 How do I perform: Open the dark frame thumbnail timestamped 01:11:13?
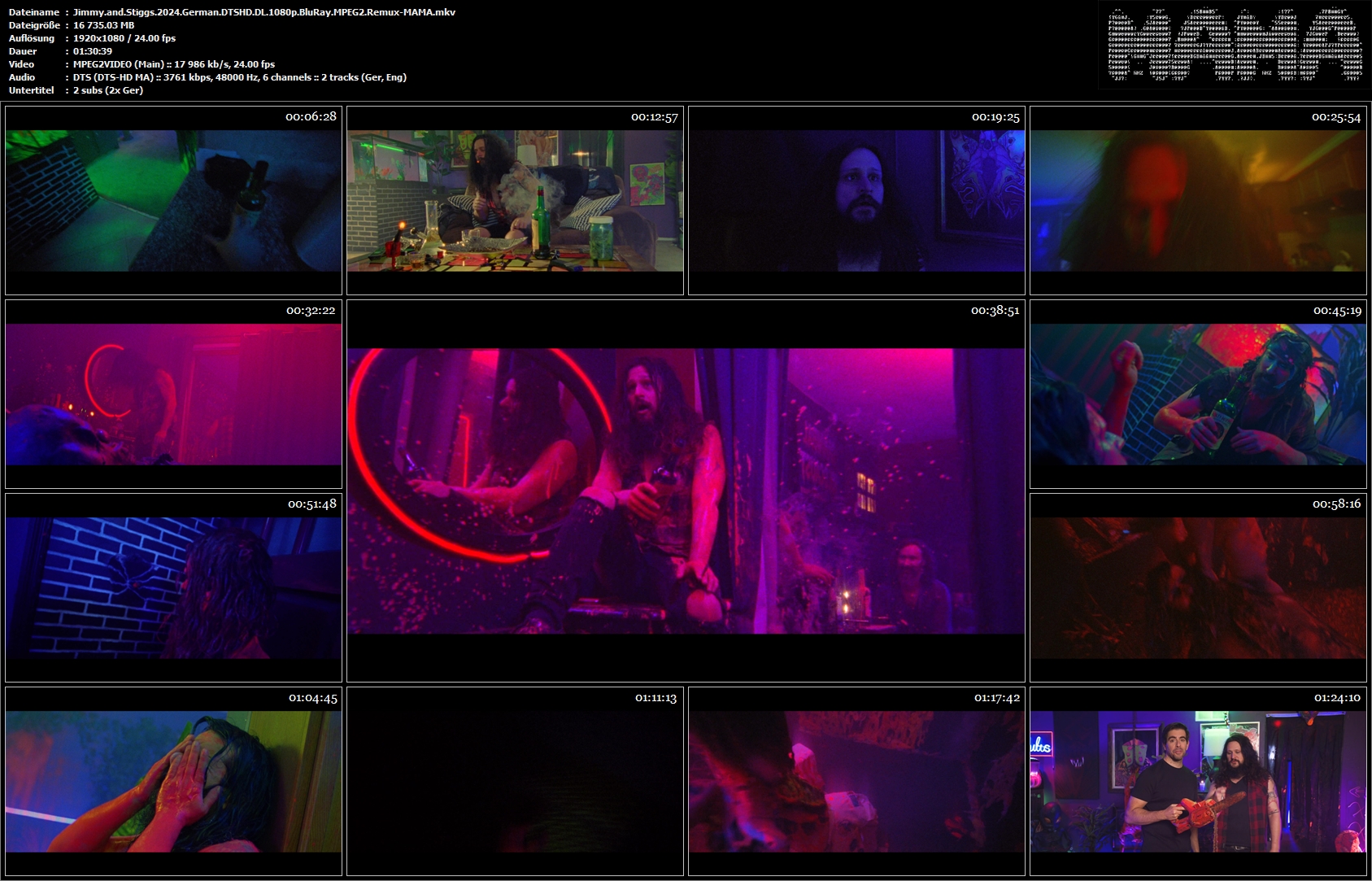515,781
